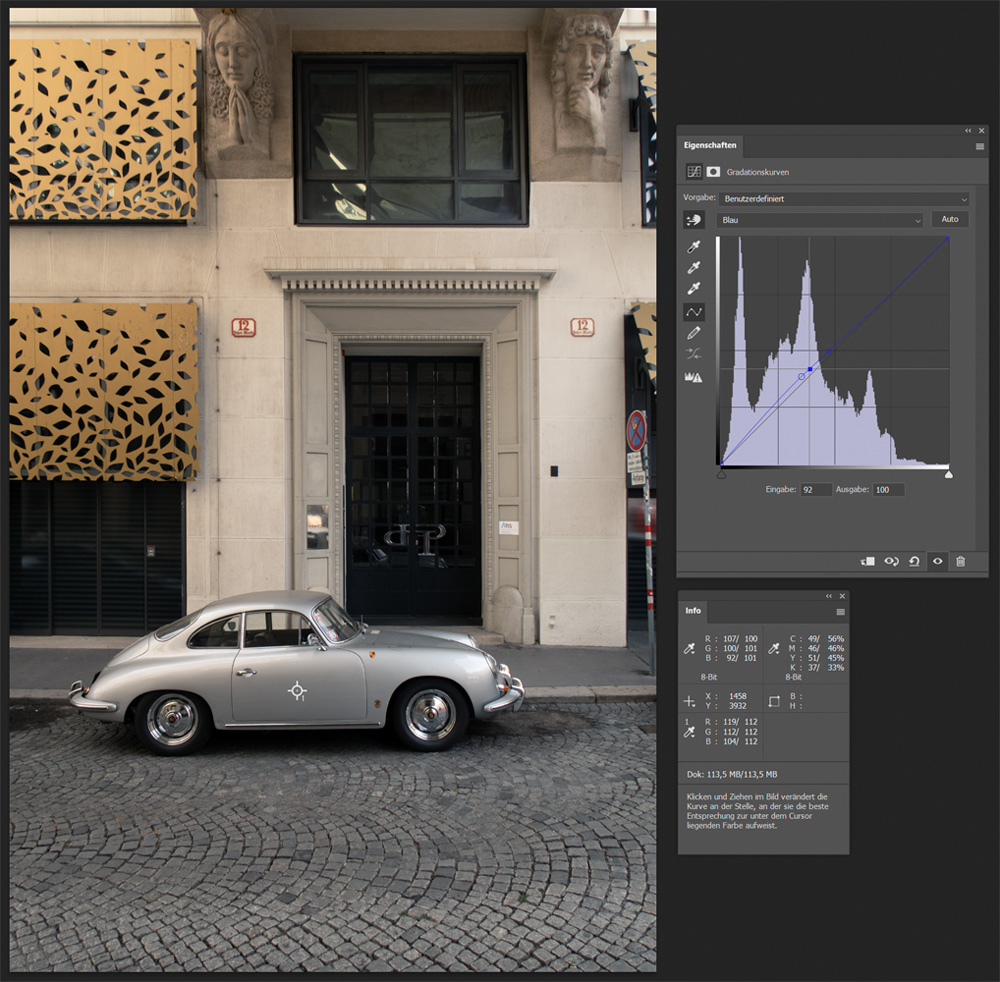The image size is (1000, 982).
Task: Click the white input slider triangle under histogram
Action: click(x=948, y=474)
